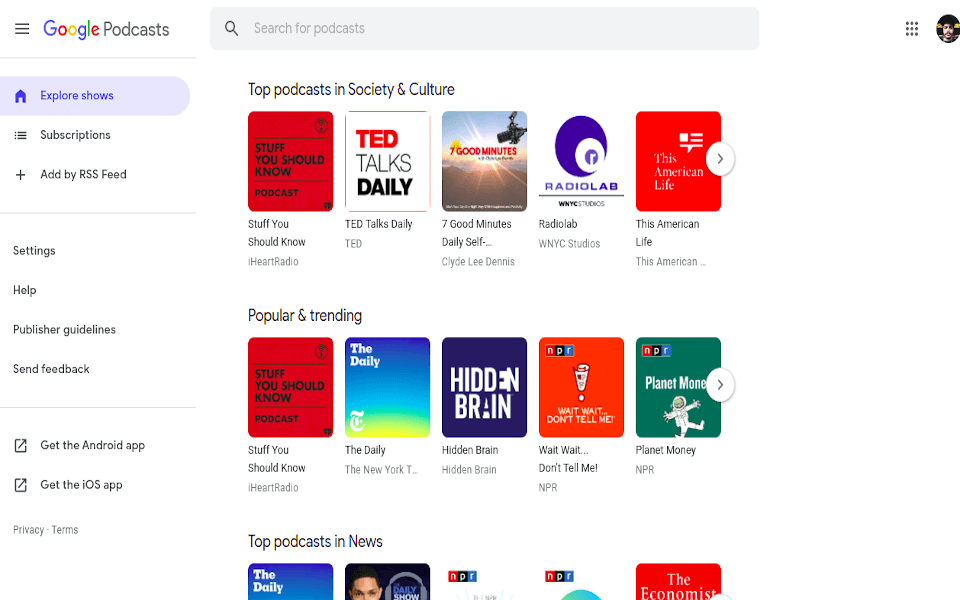
Task: Click the Google Podcasts logo
Action: [x=106, y=29]
